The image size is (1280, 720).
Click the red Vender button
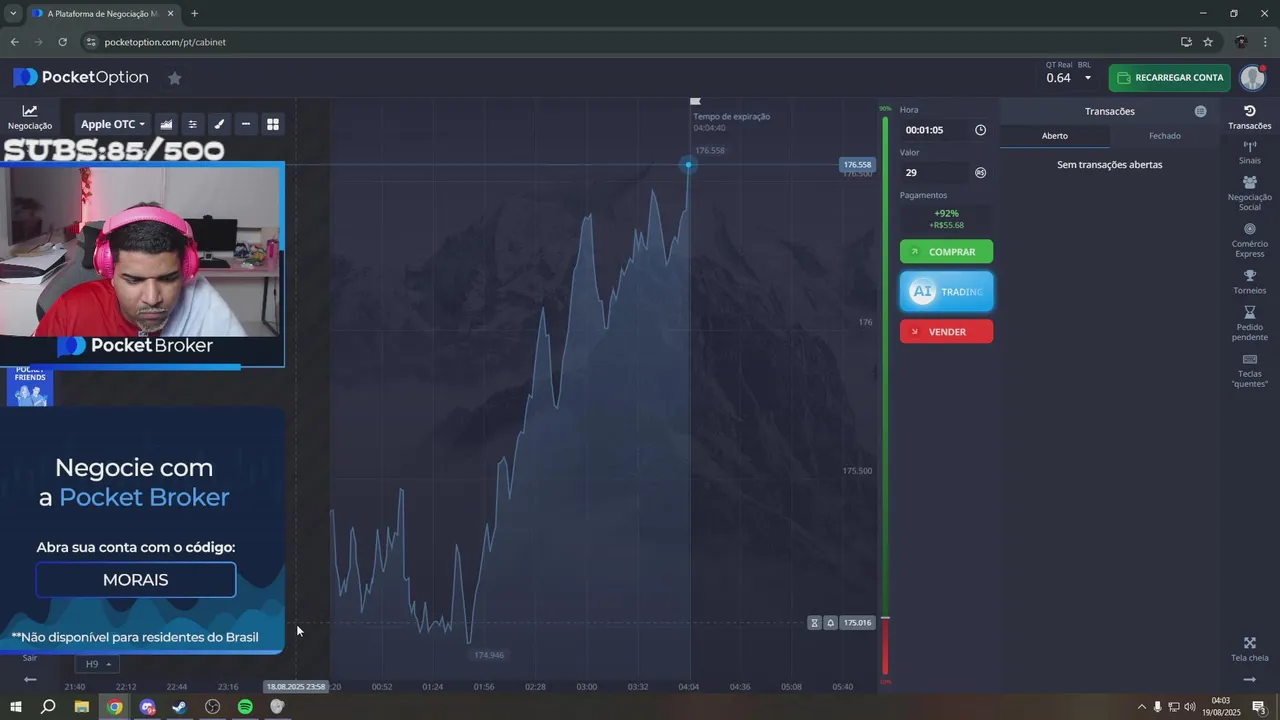pyautogui.click(x=946, y=332)
